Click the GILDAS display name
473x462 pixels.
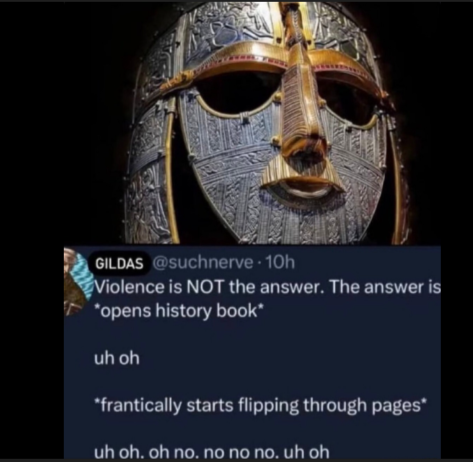click(x=119, y=263)
